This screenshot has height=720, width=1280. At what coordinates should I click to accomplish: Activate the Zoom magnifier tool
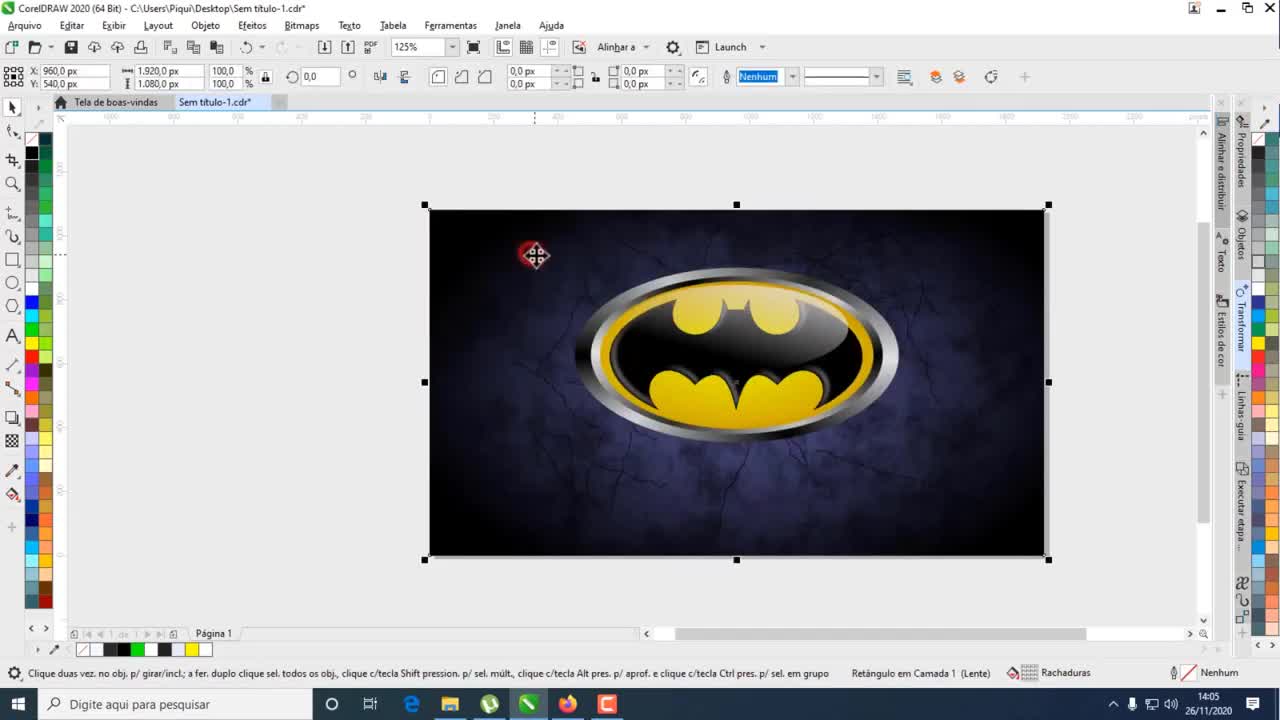pos(12,184)
